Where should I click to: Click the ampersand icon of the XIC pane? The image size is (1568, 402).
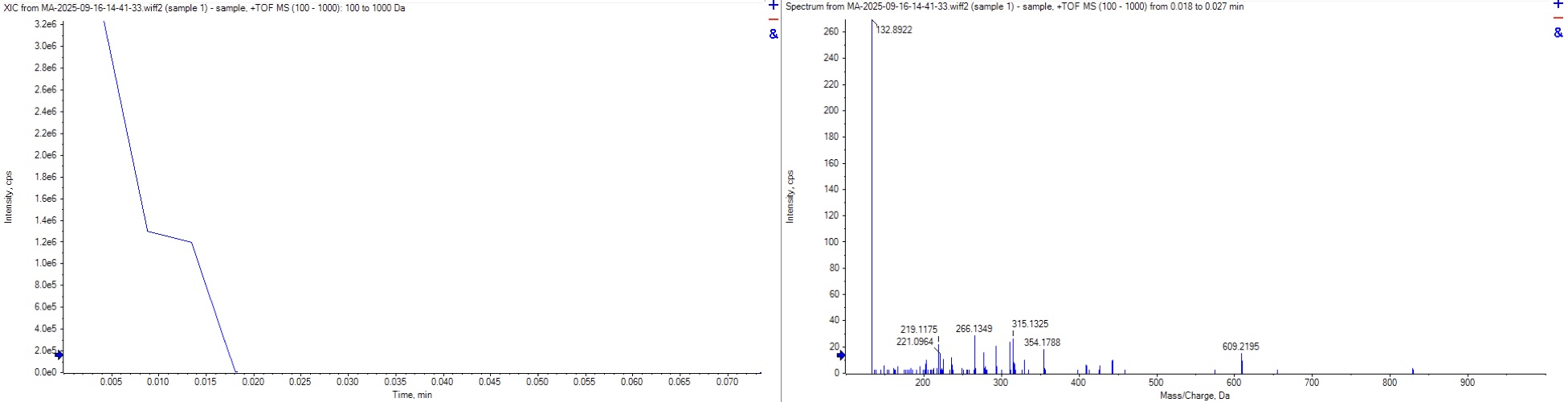pos(774,34)
